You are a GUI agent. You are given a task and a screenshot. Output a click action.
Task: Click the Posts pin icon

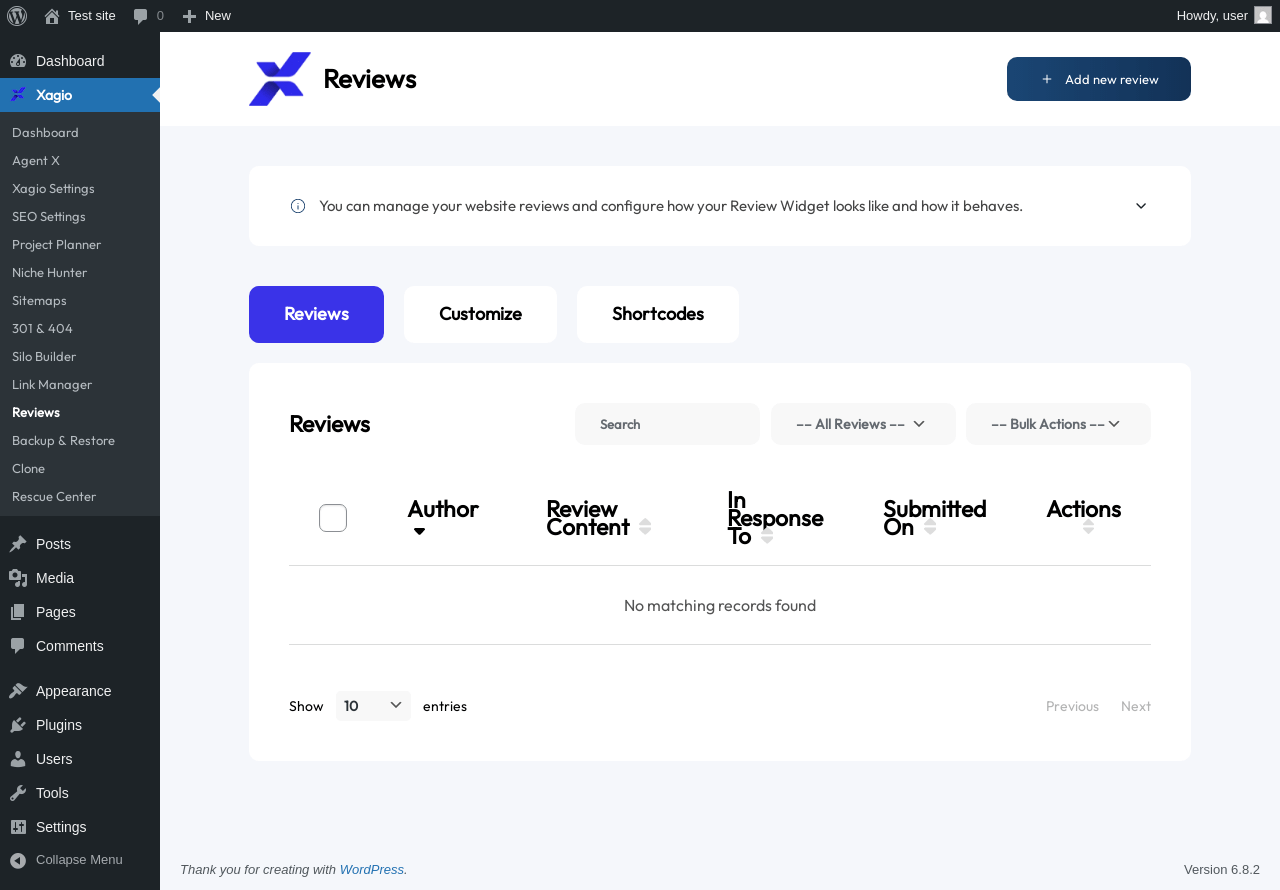(x=18, y=544)
